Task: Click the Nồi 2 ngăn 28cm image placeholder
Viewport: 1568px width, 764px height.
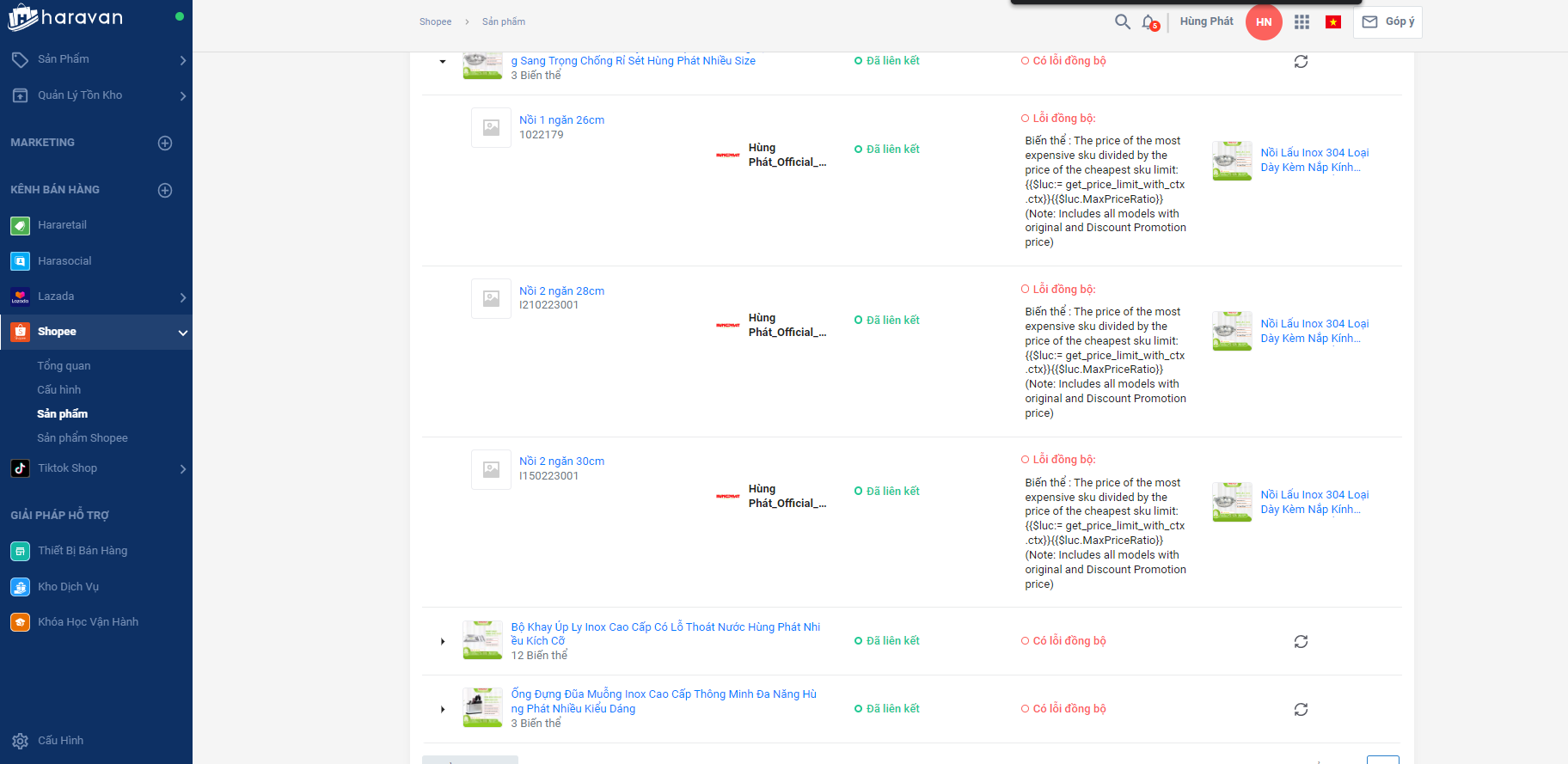Action: click(x=491, y=299)
